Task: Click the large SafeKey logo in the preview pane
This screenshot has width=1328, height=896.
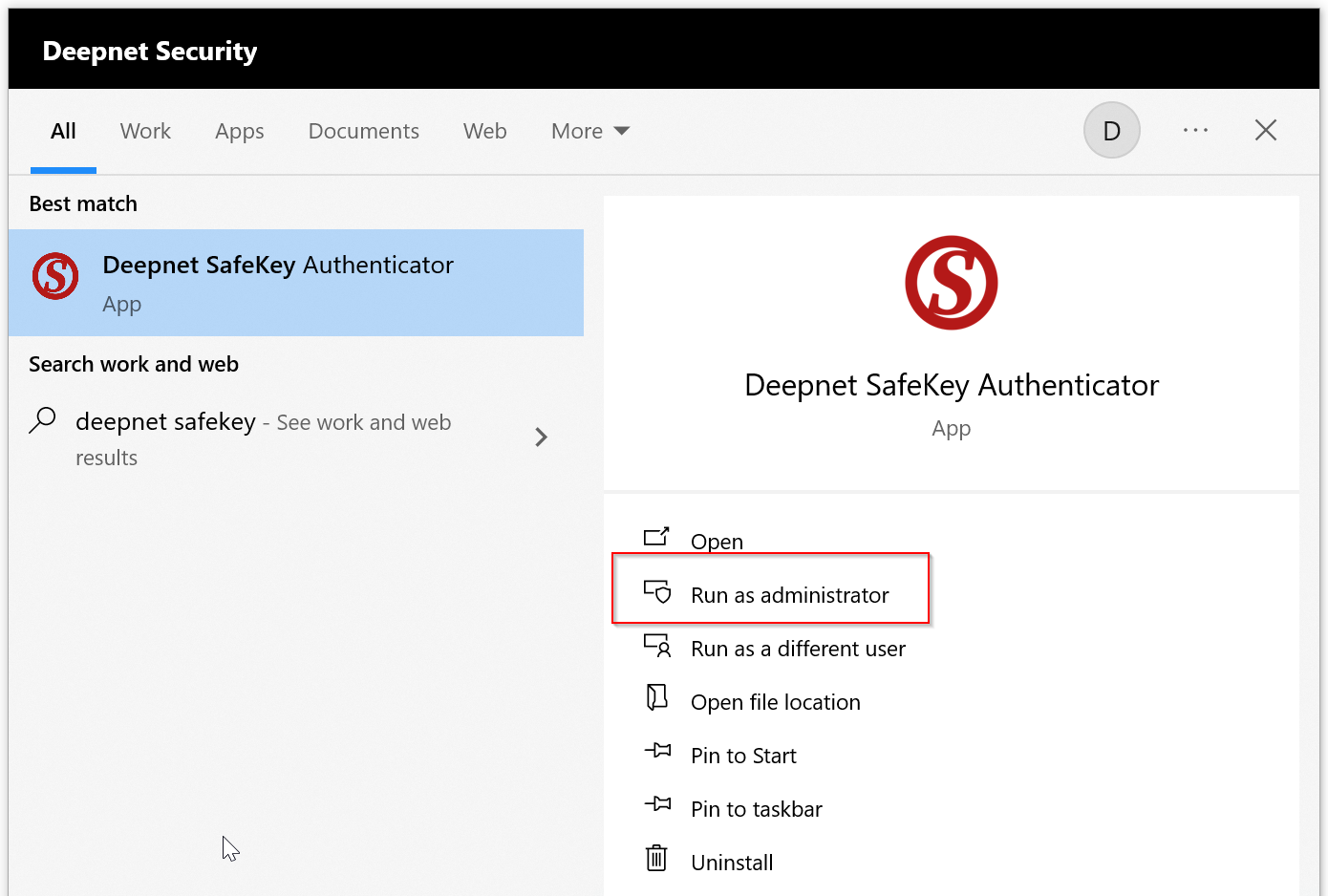Action: (951, 283)
